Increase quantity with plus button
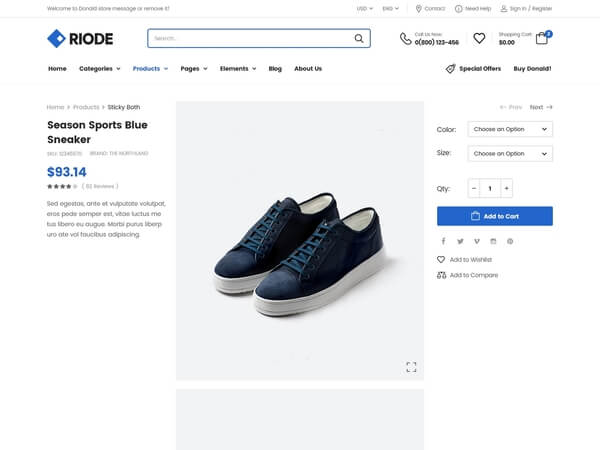The width and height of the screenshot is (600, 450). [506, 188]
